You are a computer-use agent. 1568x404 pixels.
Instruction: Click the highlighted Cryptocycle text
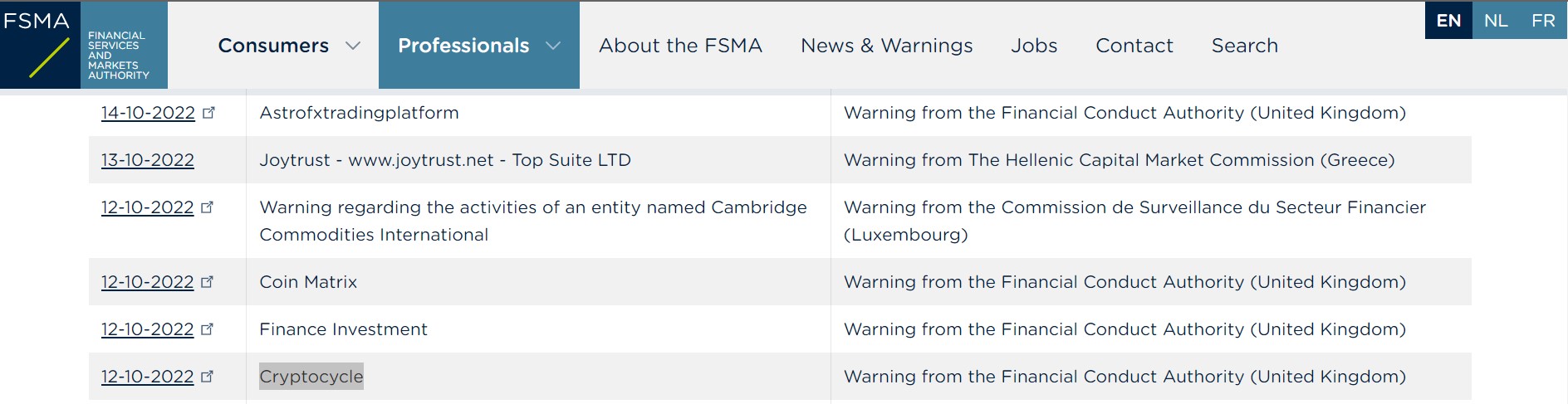311,377
